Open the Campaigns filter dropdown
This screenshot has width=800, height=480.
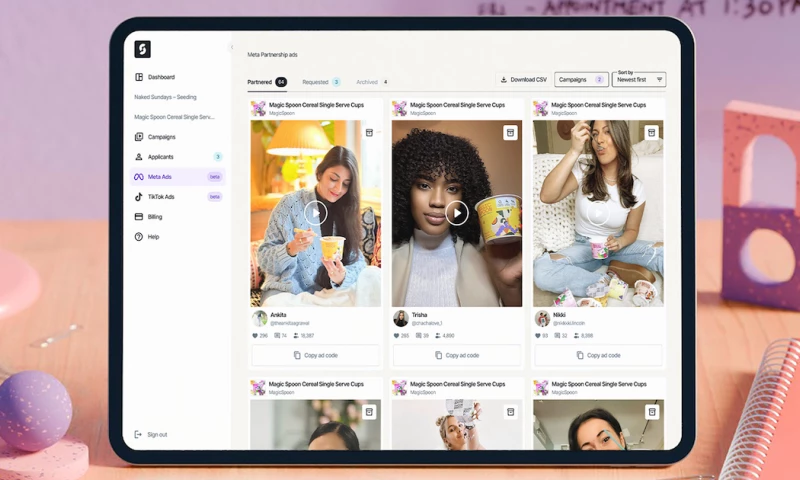(582, 79)
